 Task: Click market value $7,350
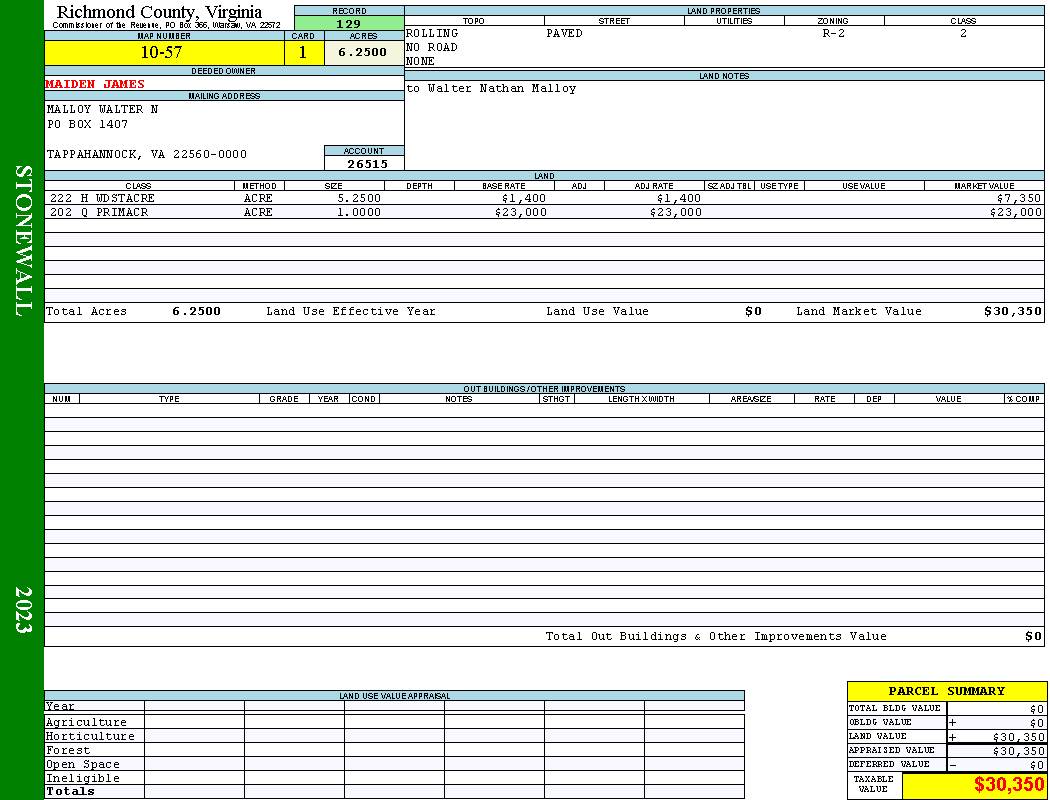pos(1019,199)
